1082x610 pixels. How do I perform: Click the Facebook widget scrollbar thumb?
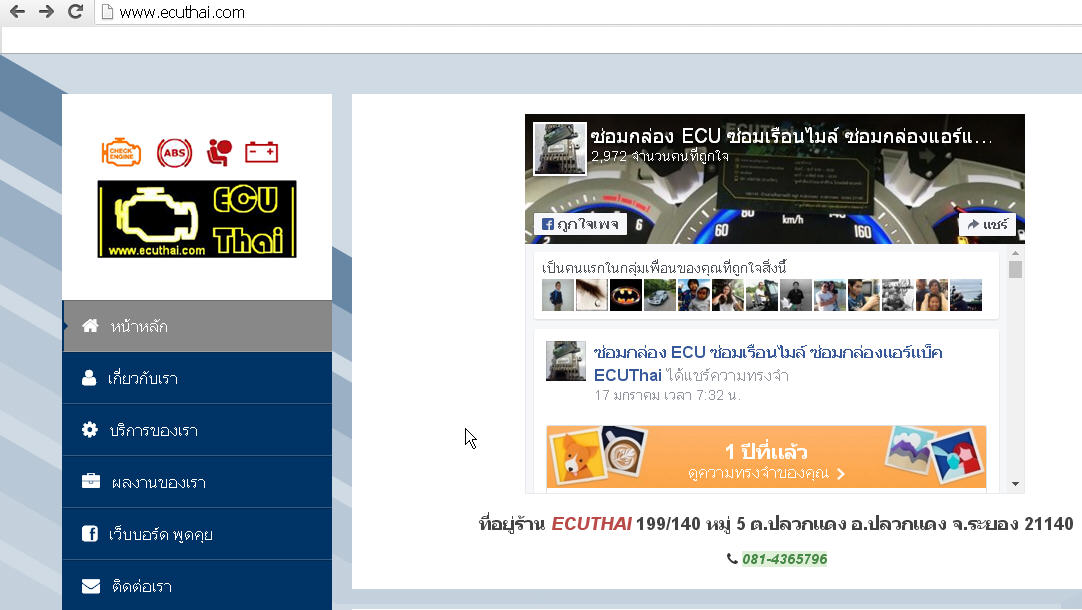click(1015, 269)
